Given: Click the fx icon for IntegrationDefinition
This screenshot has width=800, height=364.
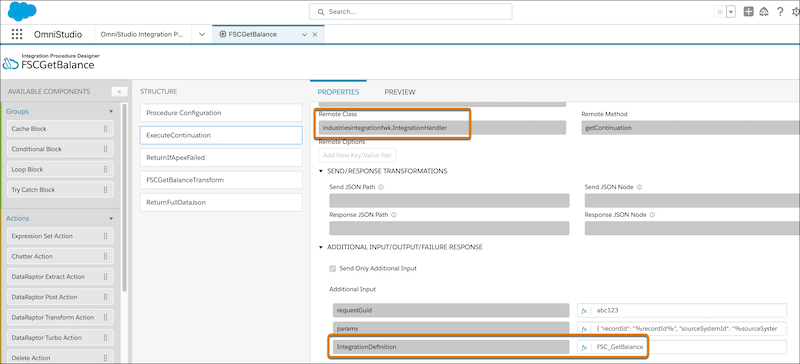Looking at the screenshot, I should point(584,347).
